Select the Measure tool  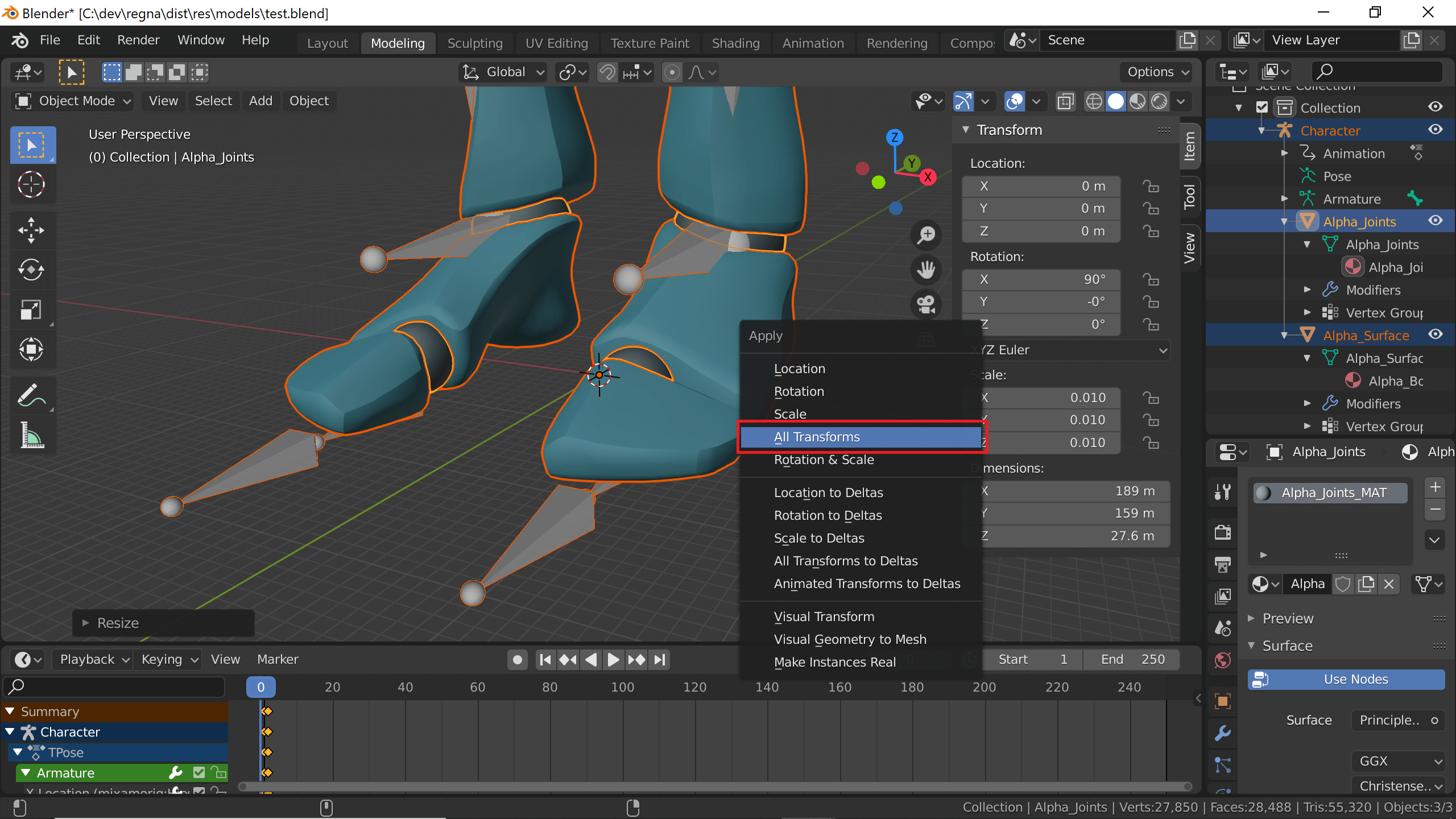point(32,435)
